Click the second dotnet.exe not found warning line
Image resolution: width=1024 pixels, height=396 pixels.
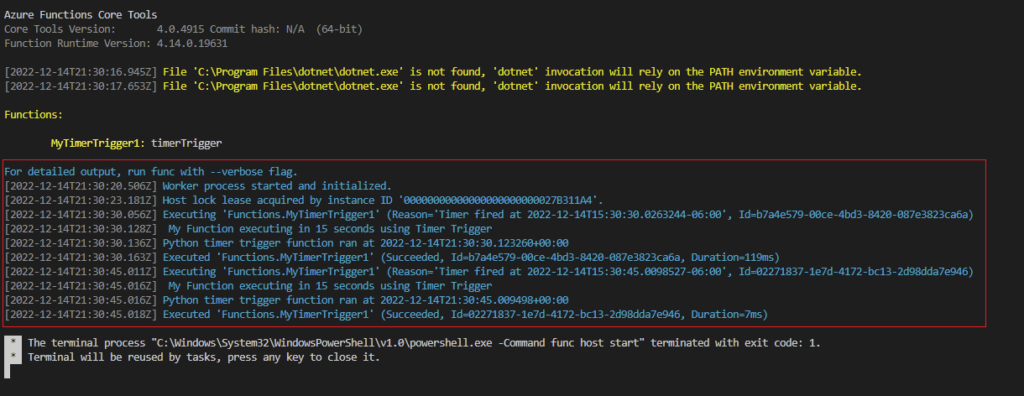click(433, 86)
